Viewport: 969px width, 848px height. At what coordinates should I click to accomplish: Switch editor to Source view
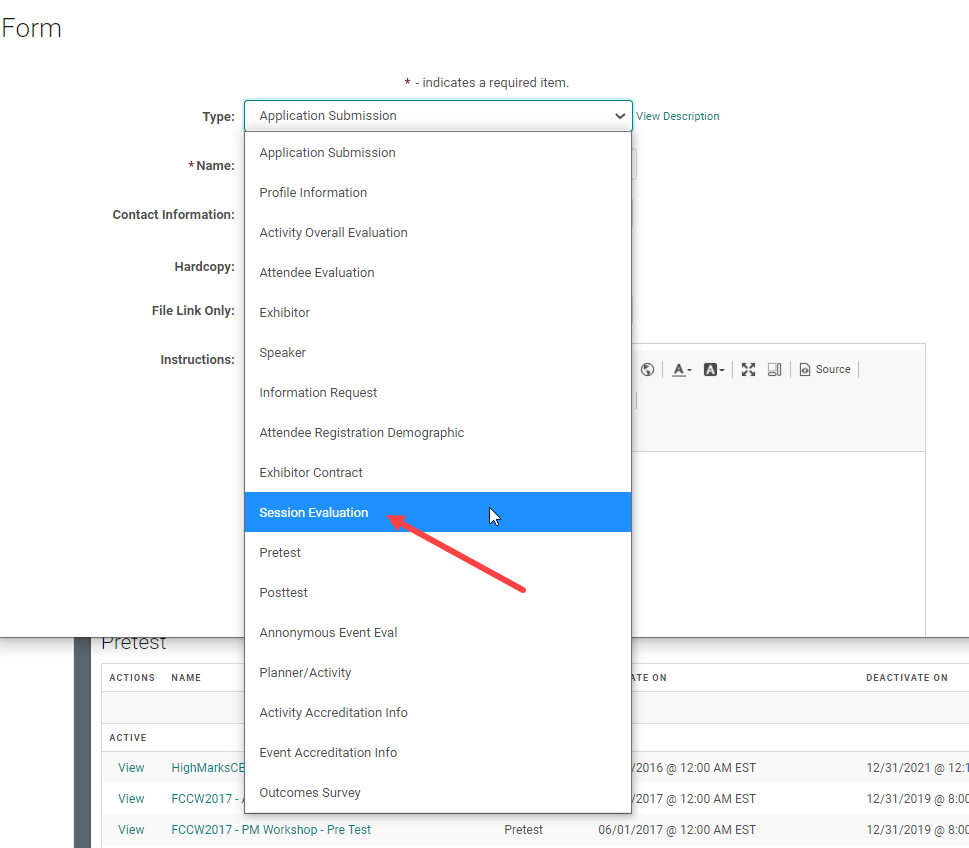[825, 370]
